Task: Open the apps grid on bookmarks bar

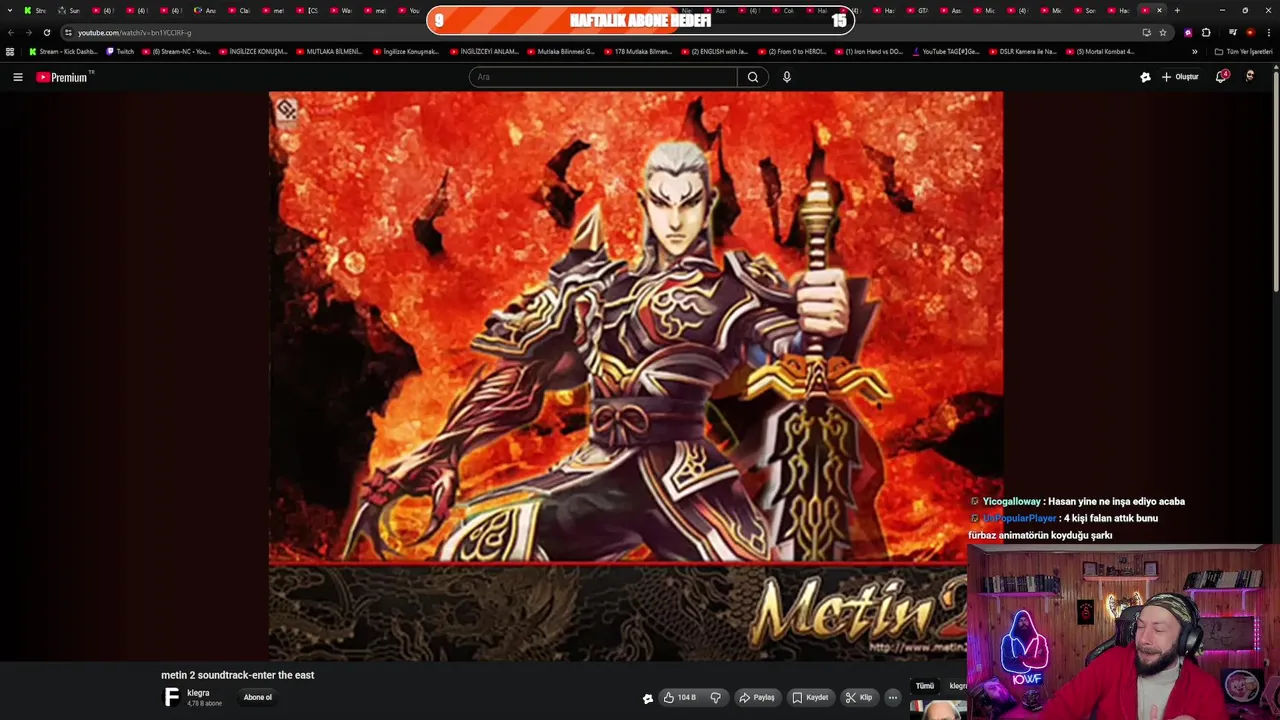Action: [10, 52]
